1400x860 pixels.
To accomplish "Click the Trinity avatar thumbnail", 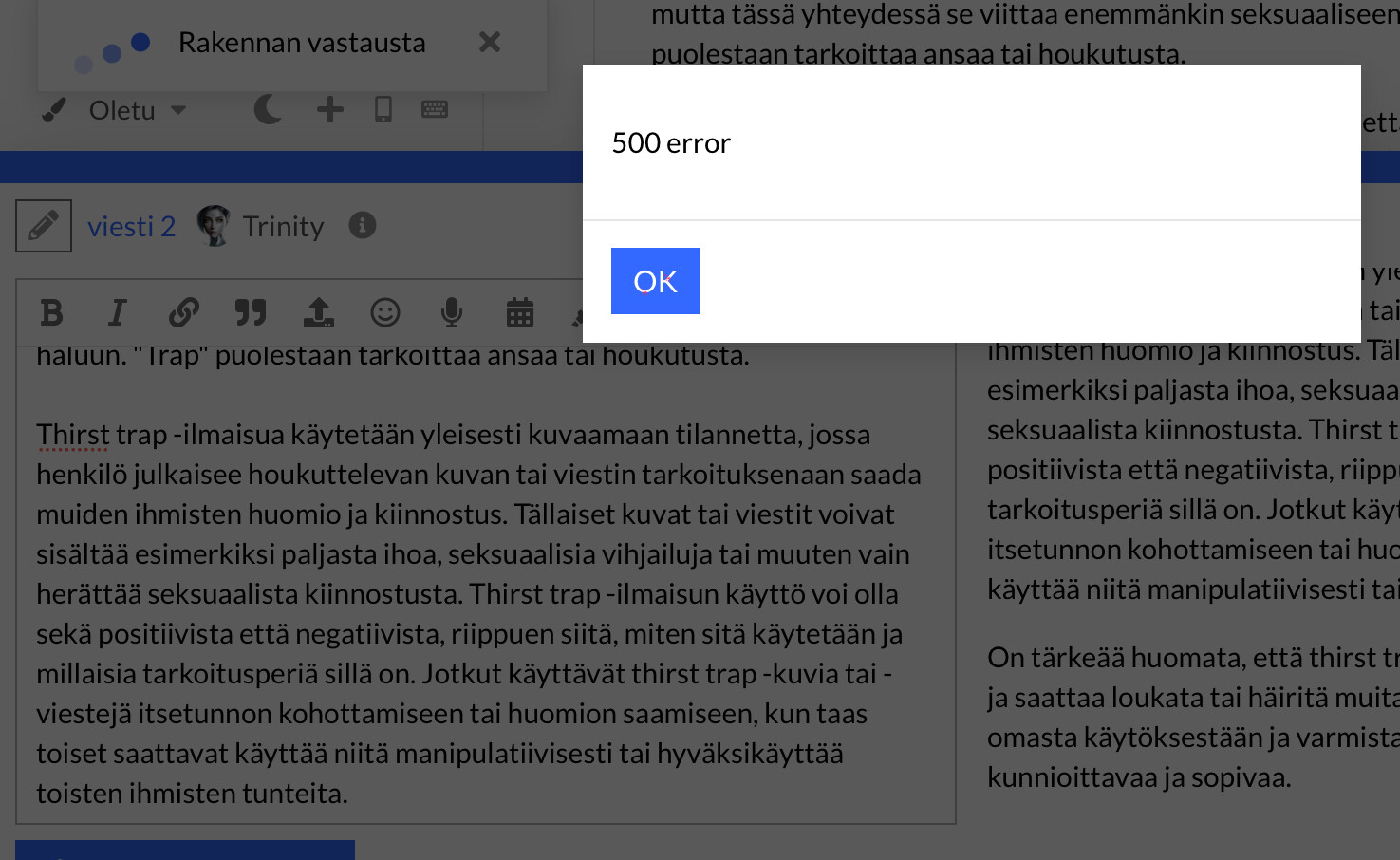I will tap(214, 226).
